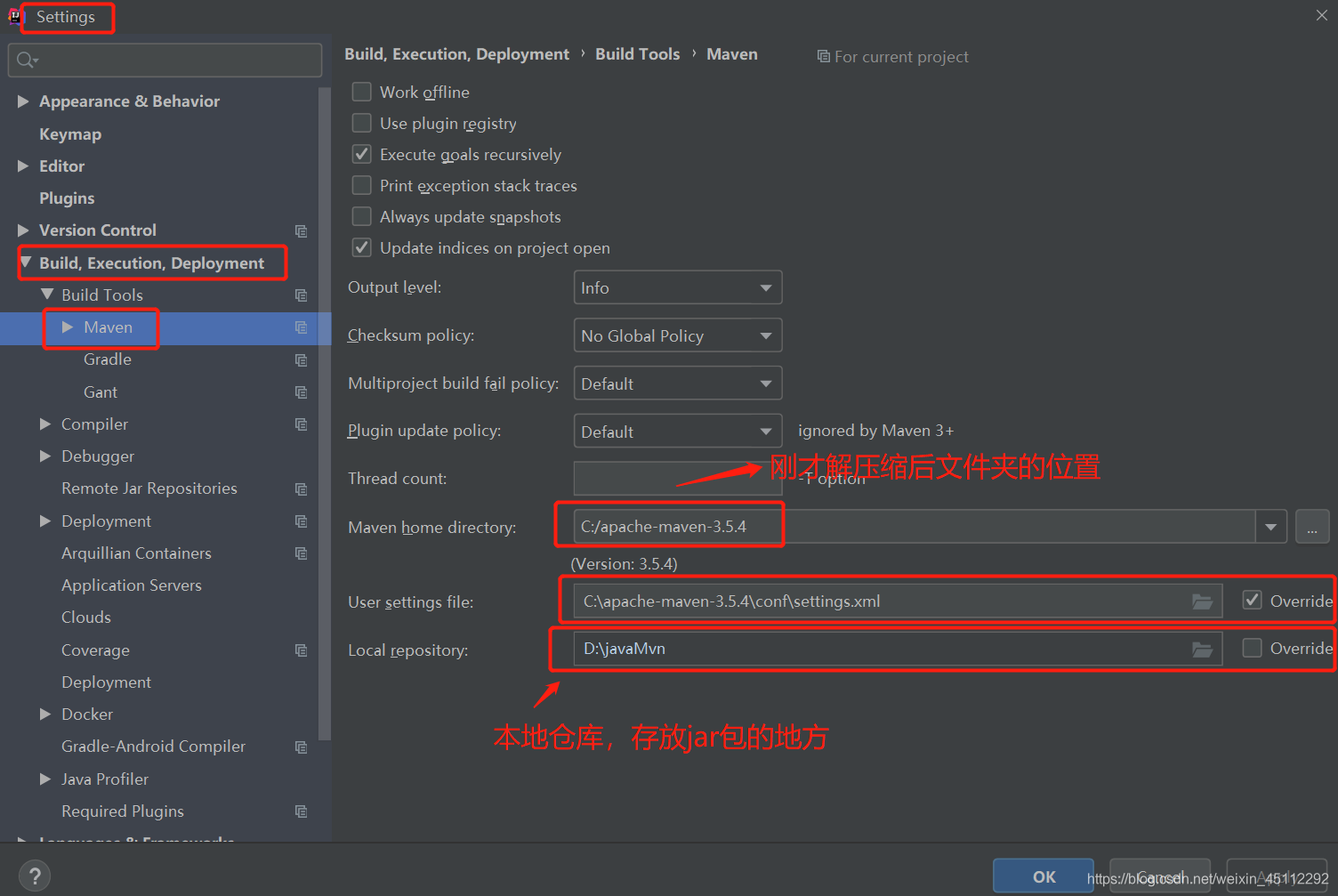
Task: Expand the Debugger node
Action: click(x=45, y=456)
